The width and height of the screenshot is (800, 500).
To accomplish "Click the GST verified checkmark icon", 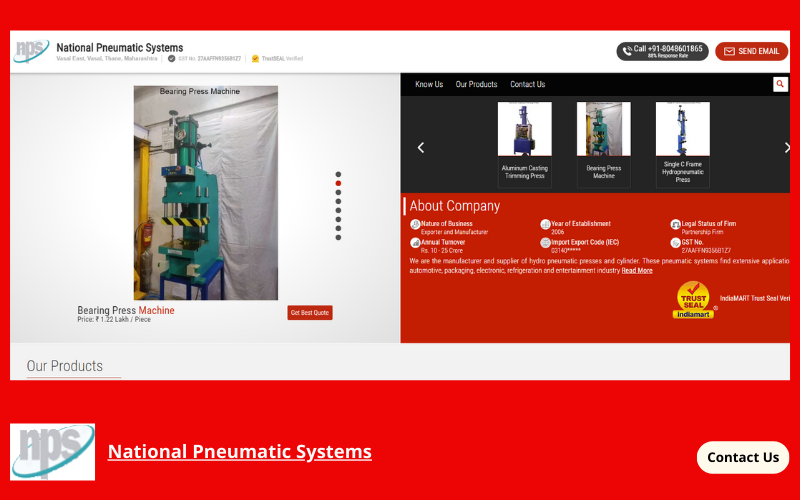I will coord(171,59).
